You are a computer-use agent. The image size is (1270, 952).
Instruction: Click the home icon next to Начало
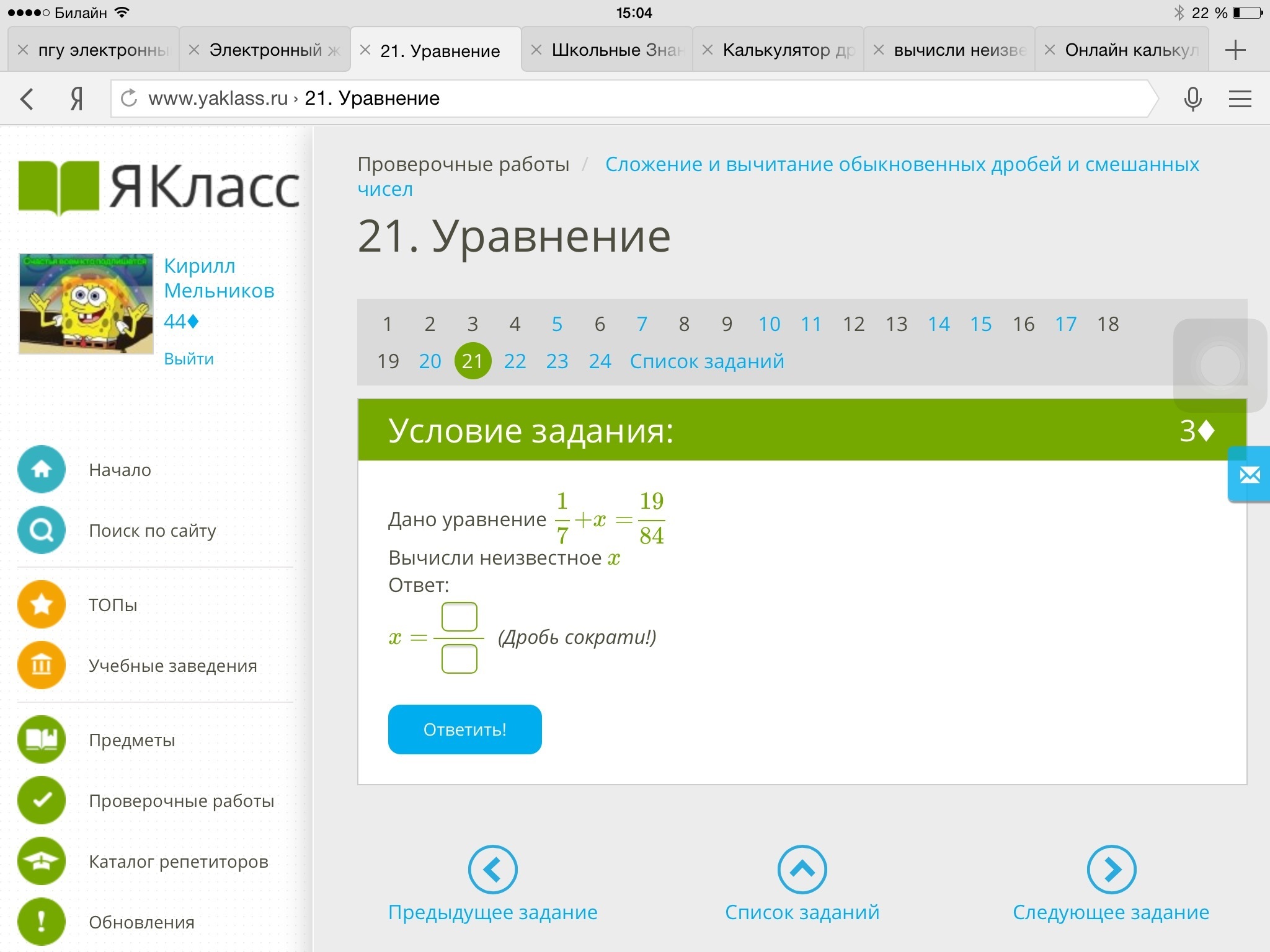click(42, 469)
